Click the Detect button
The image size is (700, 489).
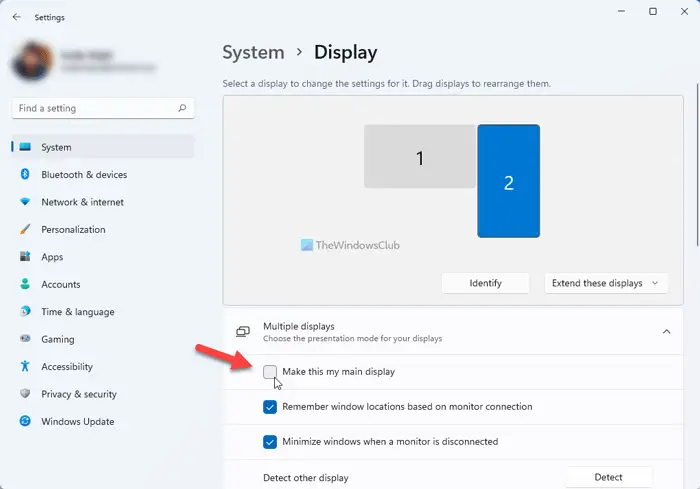click(x=608, y=477)
